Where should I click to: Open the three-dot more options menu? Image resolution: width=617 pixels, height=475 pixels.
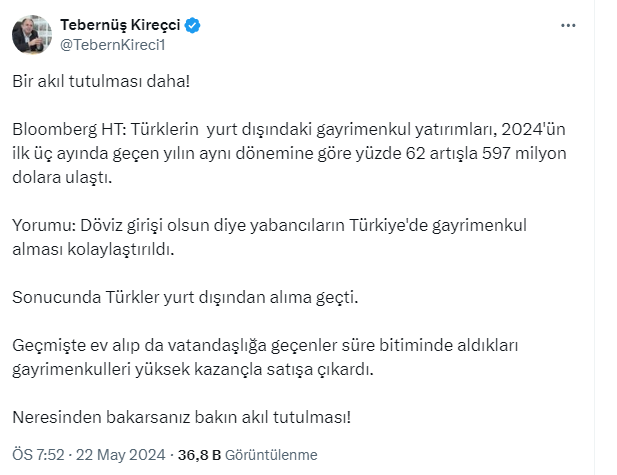coord(568,26)
